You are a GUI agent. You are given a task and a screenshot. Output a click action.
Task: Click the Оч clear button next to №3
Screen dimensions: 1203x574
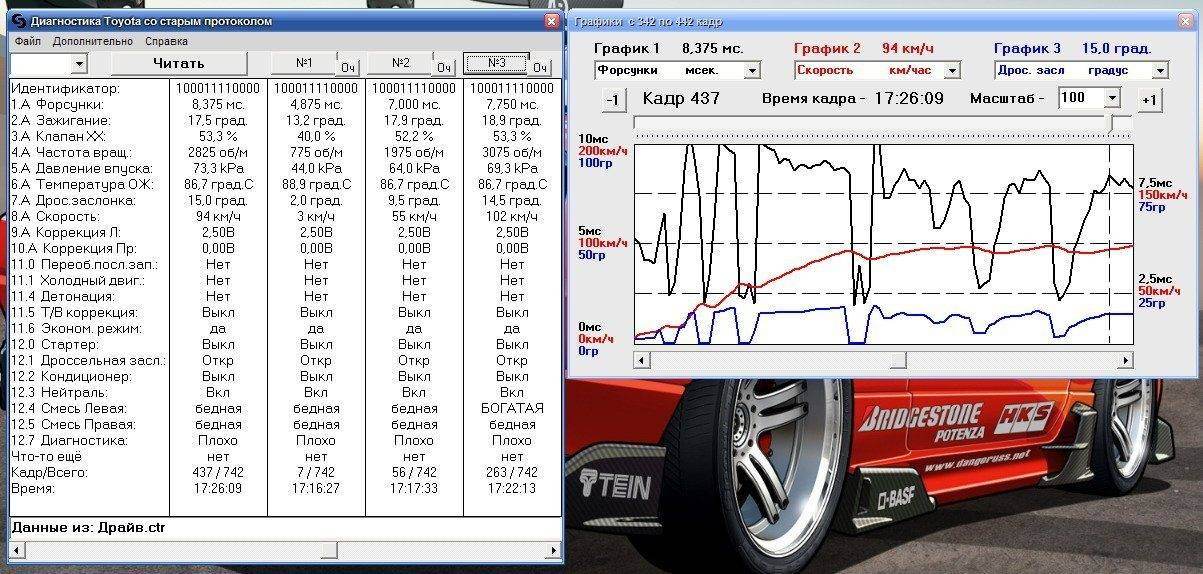pos(540,67)
